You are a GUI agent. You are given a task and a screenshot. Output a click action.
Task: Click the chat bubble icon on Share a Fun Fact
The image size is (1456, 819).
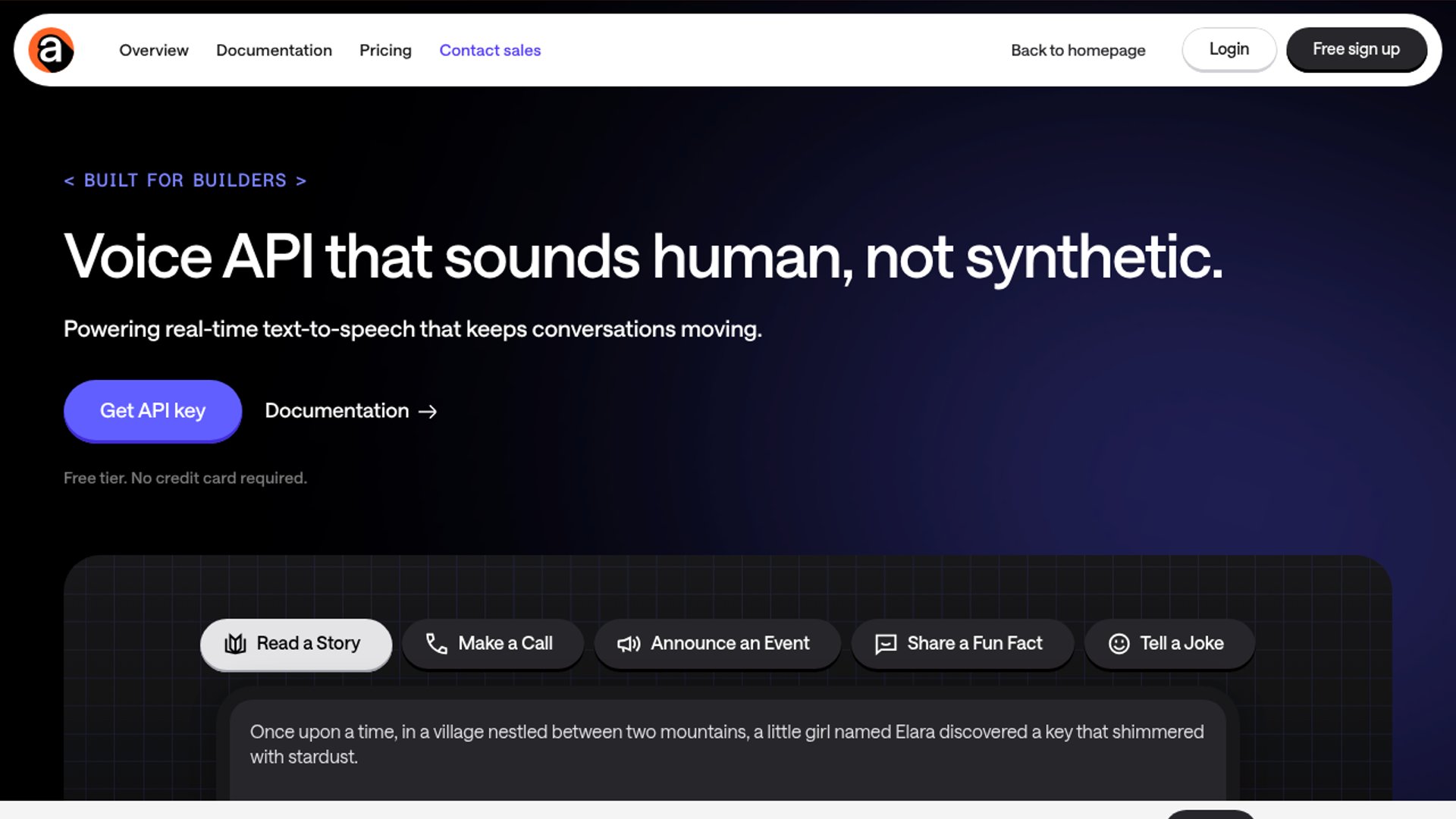tap(885, 644)
